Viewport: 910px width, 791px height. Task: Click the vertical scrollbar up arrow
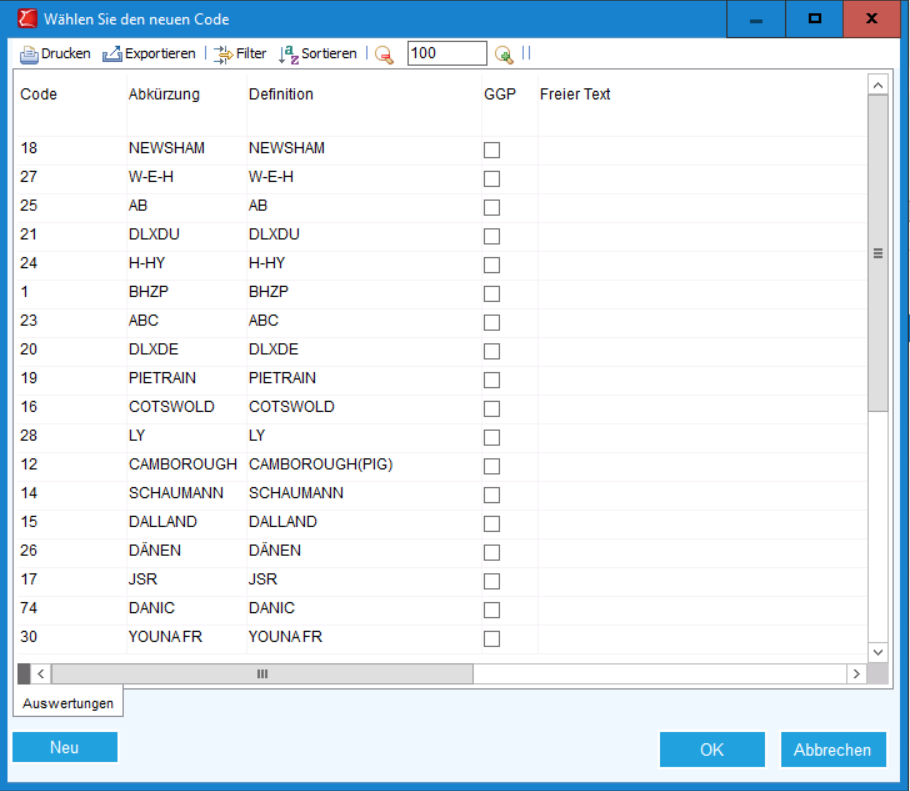(x=878, y=85)
